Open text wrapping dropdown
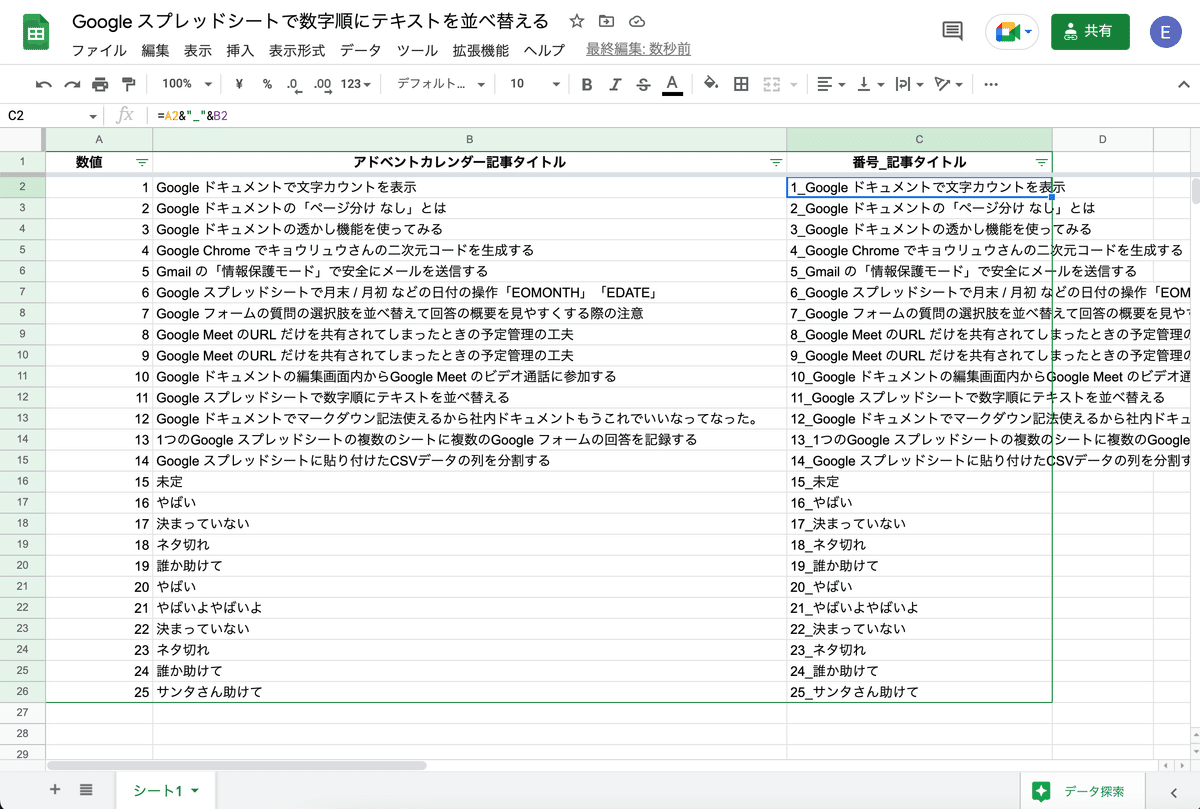The image size is (1200, 809). coord(909,84)
